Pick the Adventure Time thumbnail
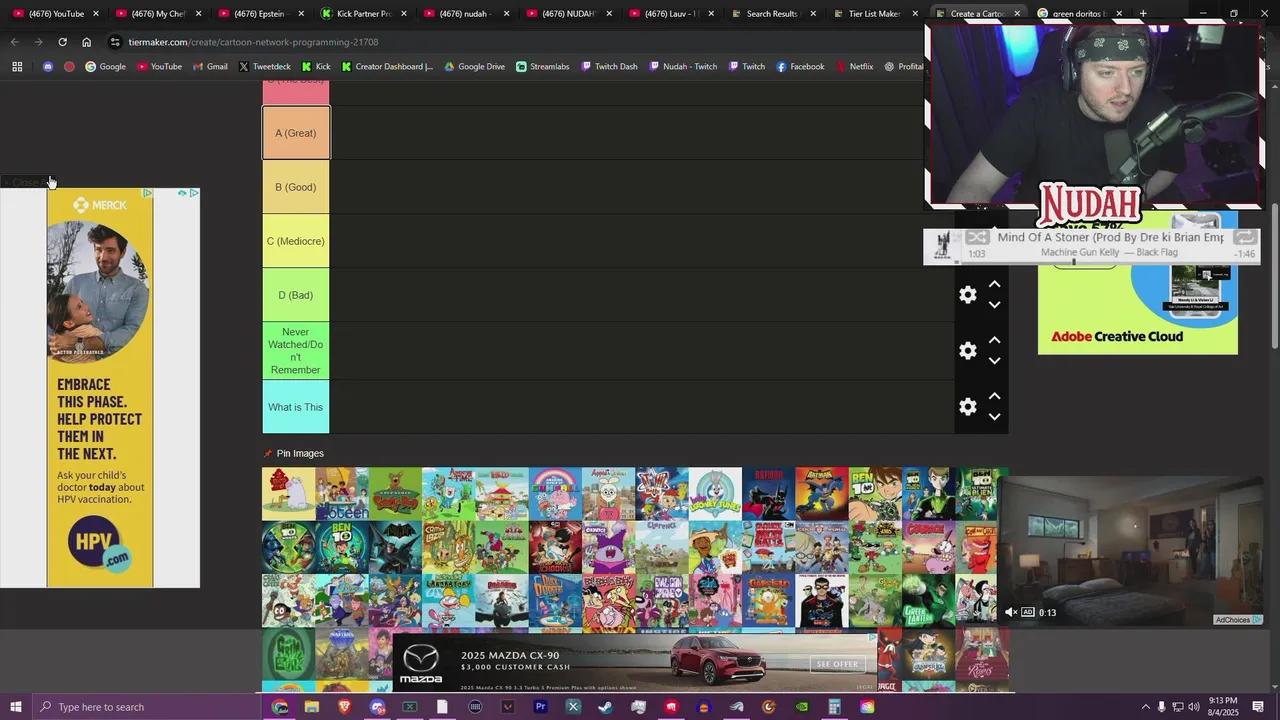 449,494
